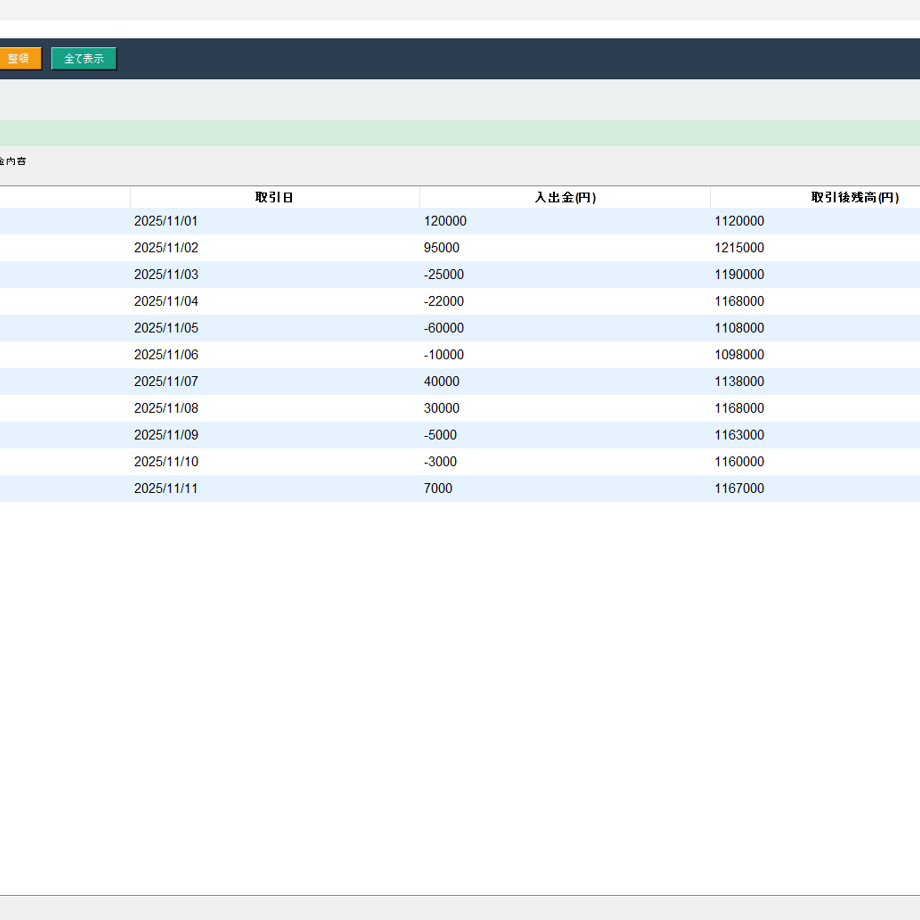Click the amount 95000
The width and height of the screenshot is (920, 920).
[442, 248]
